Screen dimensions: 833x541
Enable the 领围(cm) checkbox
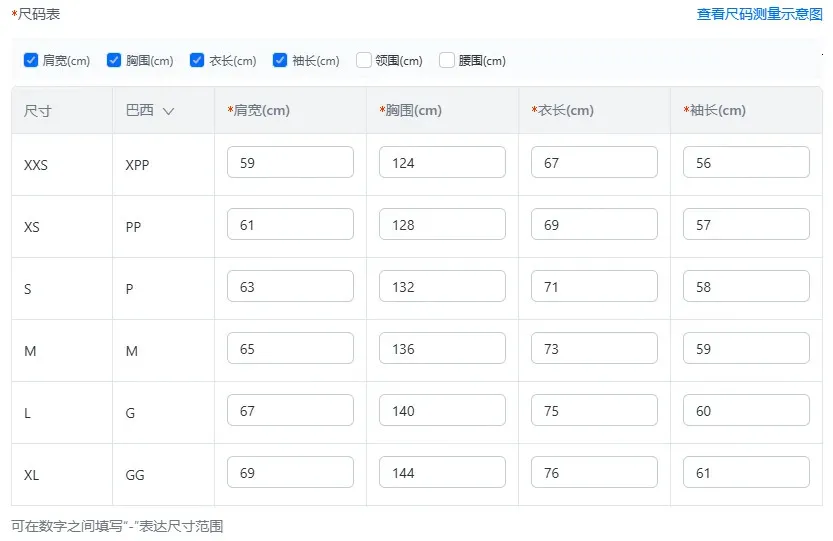pyautogui.click(x=363, y=61)
